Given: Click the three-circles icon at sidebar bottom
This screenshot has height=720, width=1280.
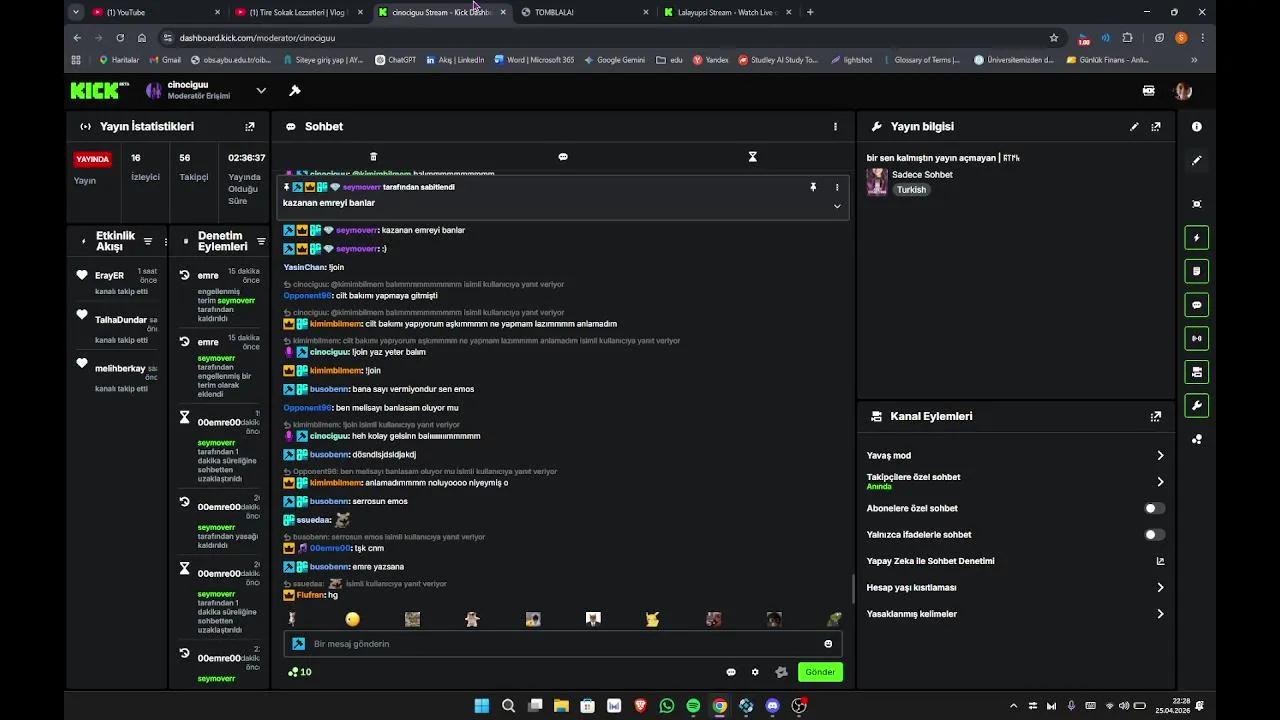Looking at the screenshot, I should [1197, 439].
